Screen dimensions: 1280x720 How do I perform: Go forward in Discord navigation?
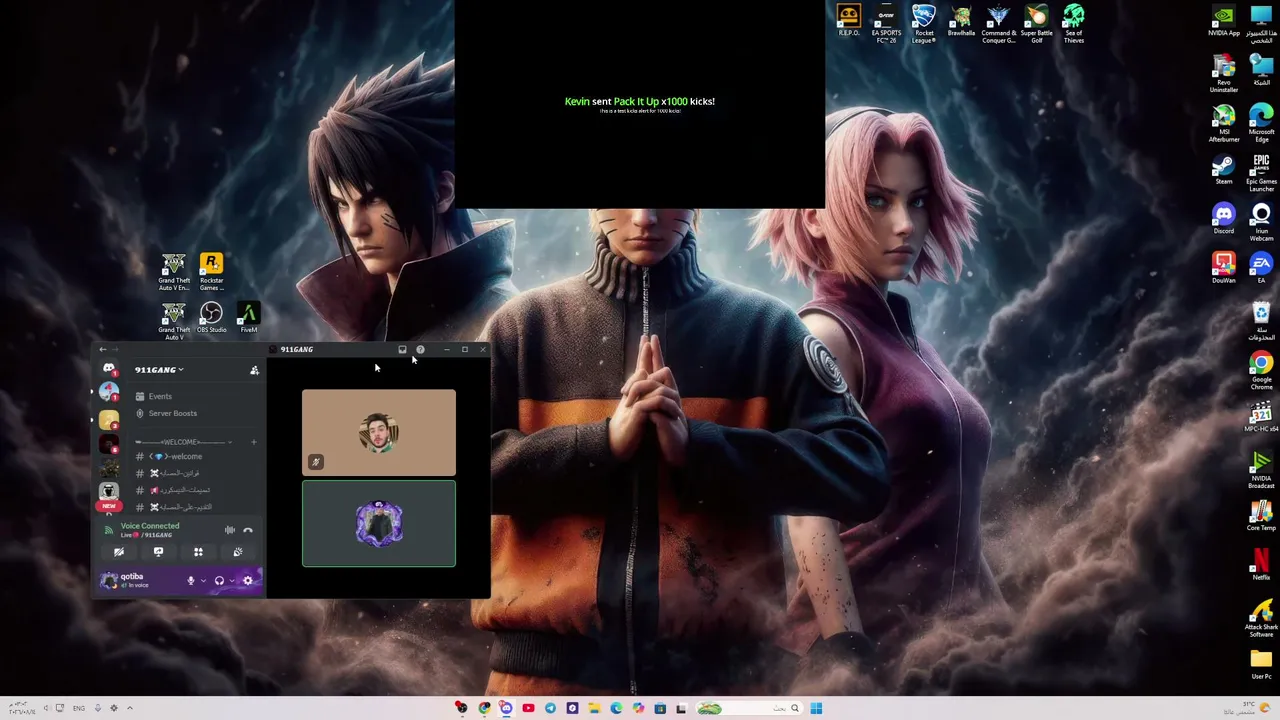pos(114,349)
